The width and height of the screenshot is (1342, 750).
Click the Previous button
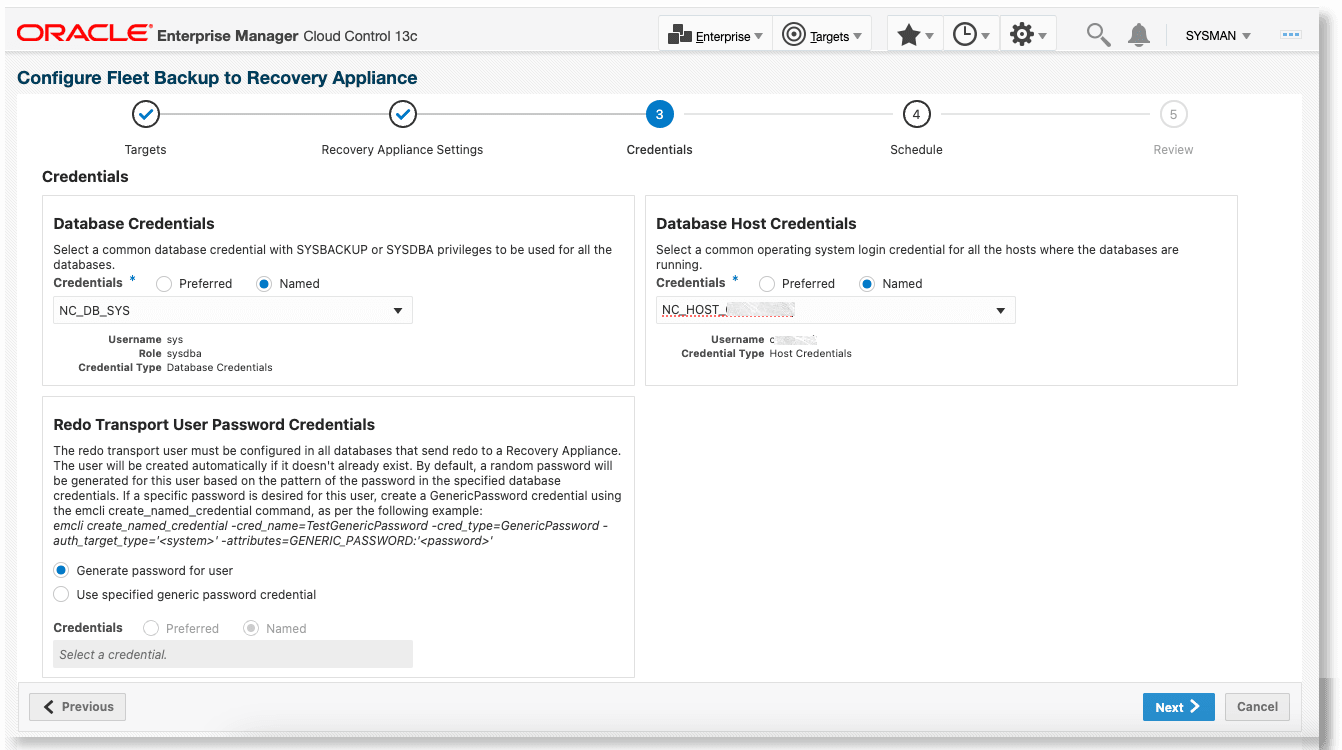pyautogui.click(x=77, y=706)
